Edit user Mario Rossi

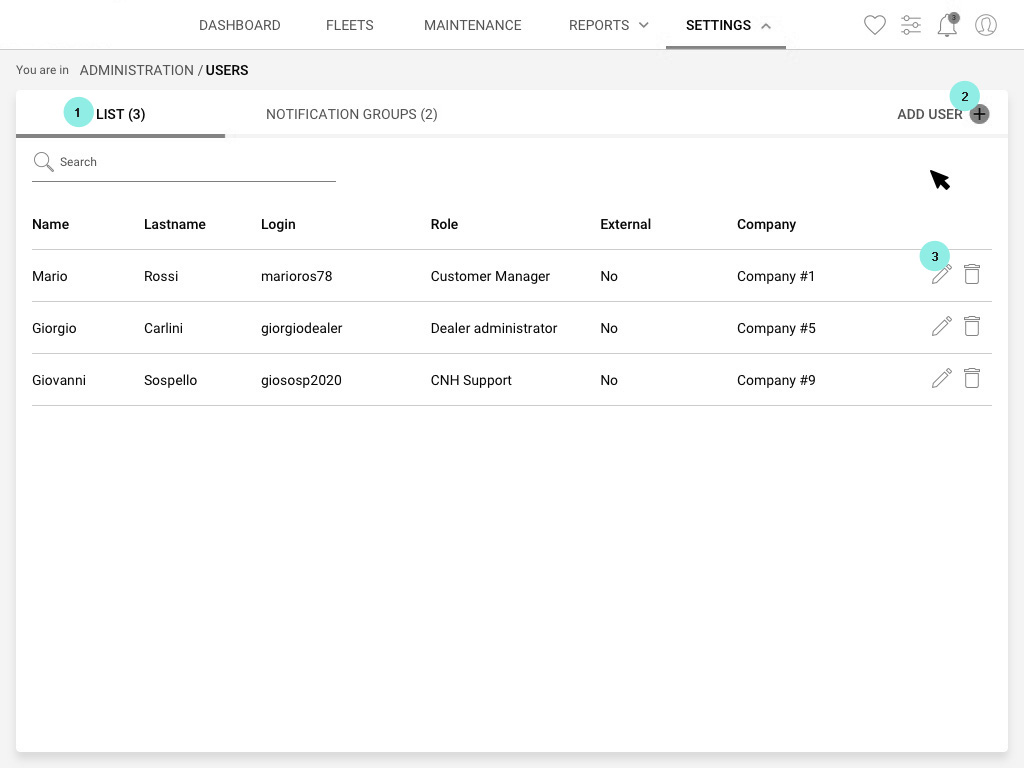click(x=941, y=274)
